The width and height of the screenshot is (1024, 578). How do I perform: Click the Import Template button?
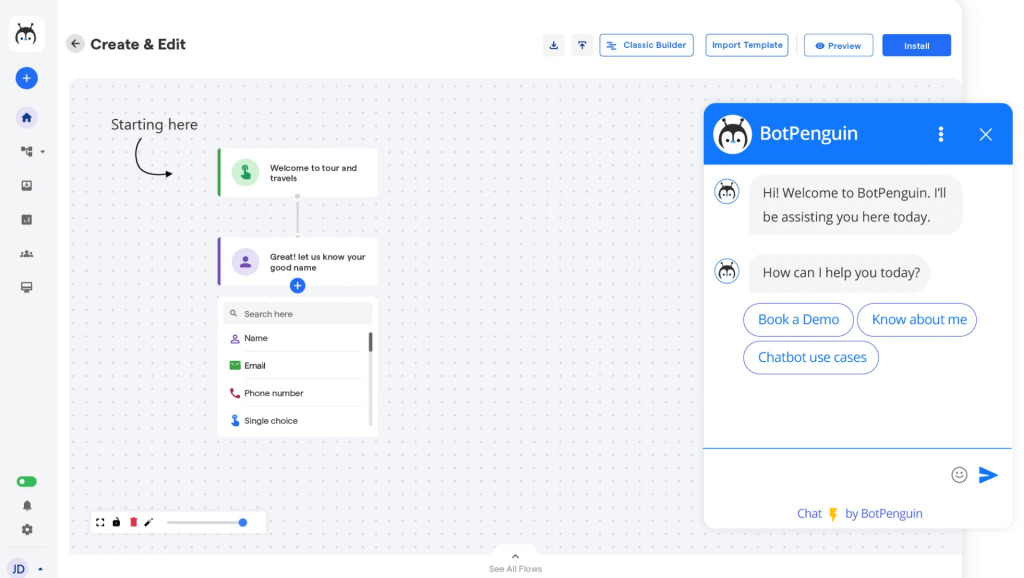click(746, 45)
